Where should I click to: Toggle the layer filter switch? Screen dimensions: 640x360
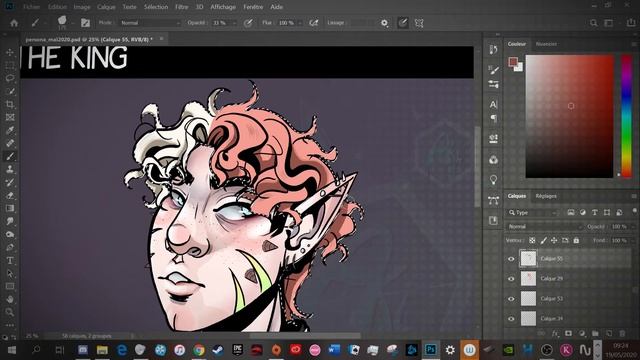click(634, 211)
